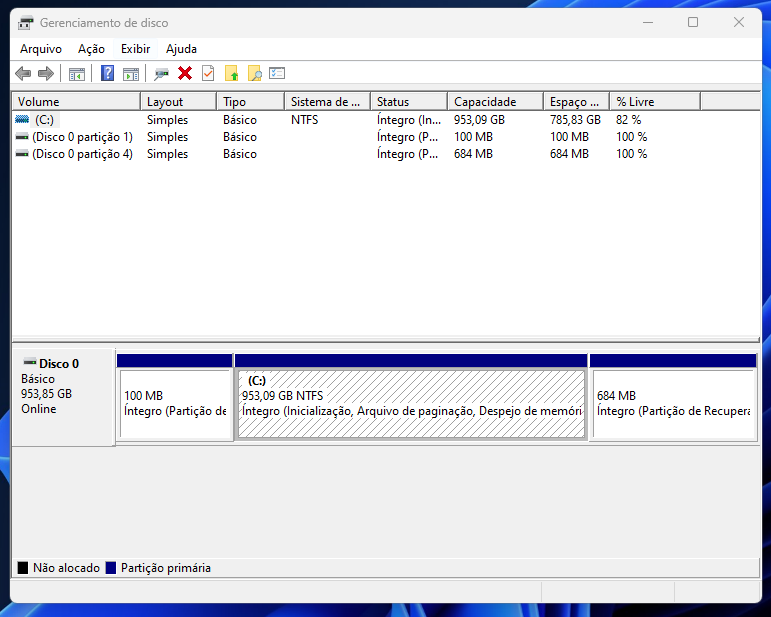Sort by the Layout column header
The image size is (771, 617).
pos(178,102)
